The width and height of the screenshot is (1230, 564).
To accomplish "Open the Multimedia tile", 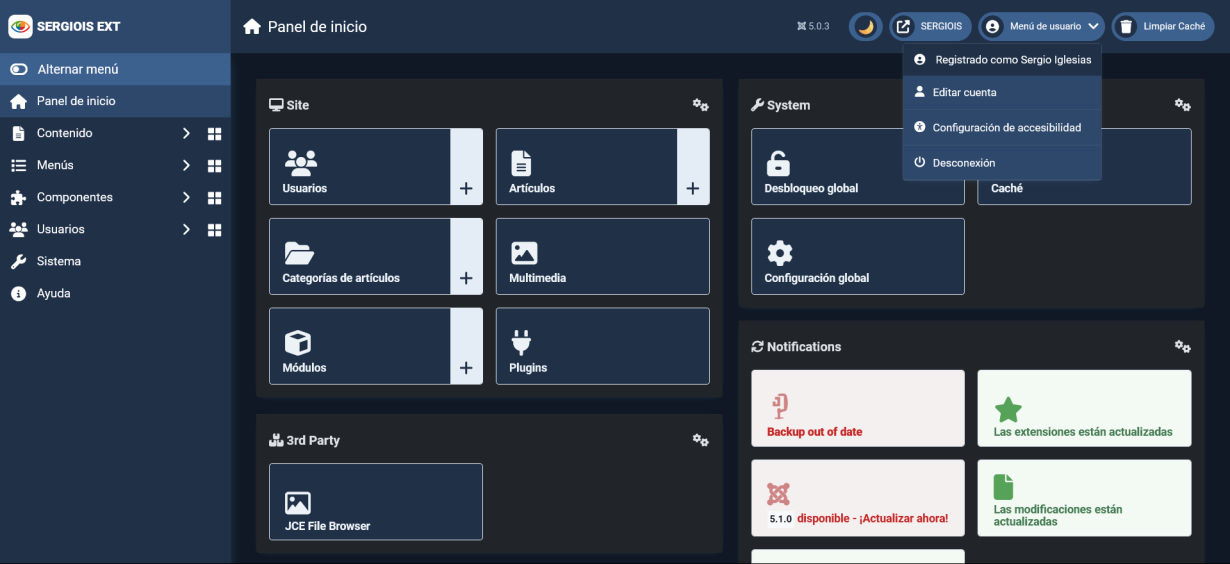I will pos(603,257).
